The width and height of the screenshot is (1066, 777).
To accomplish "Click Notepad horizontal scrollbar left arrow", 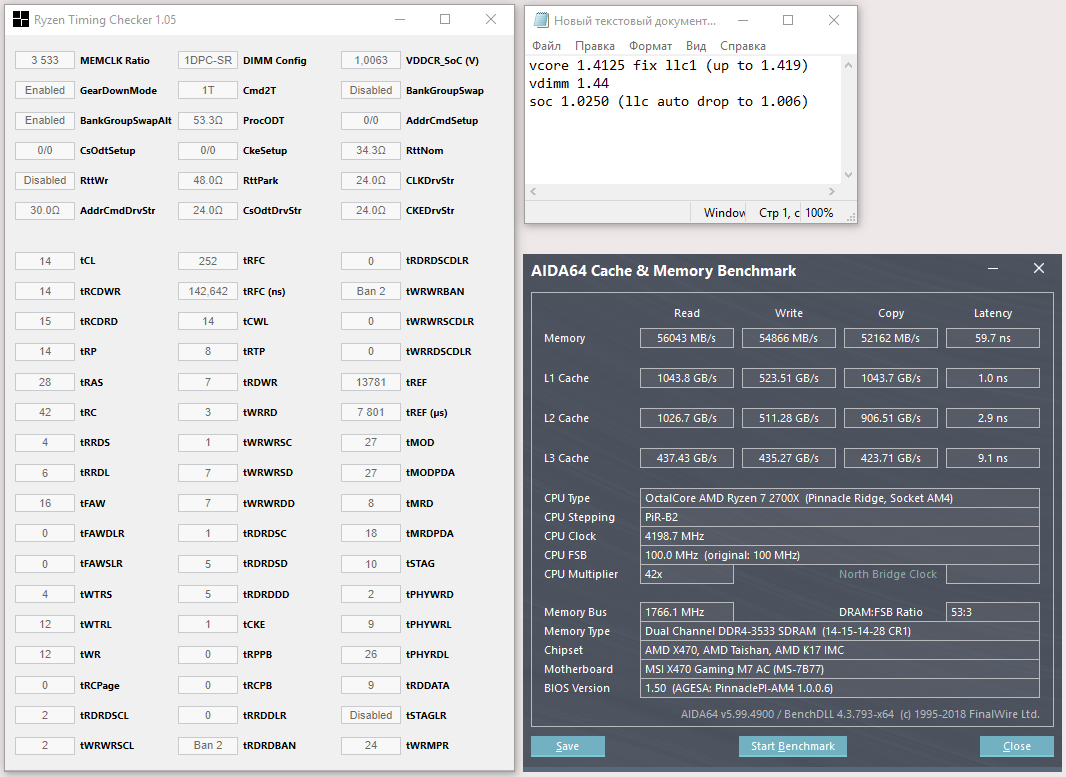I will tap(534, 192).
